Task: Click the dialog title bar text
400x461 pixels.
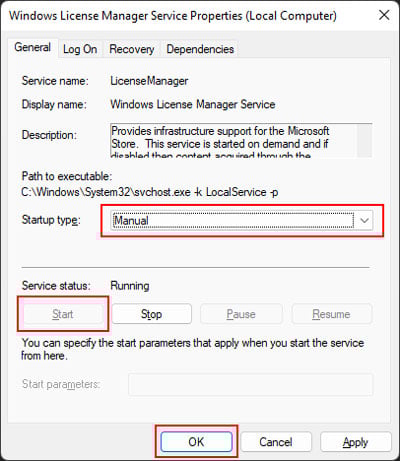Action: click(173, 16)
